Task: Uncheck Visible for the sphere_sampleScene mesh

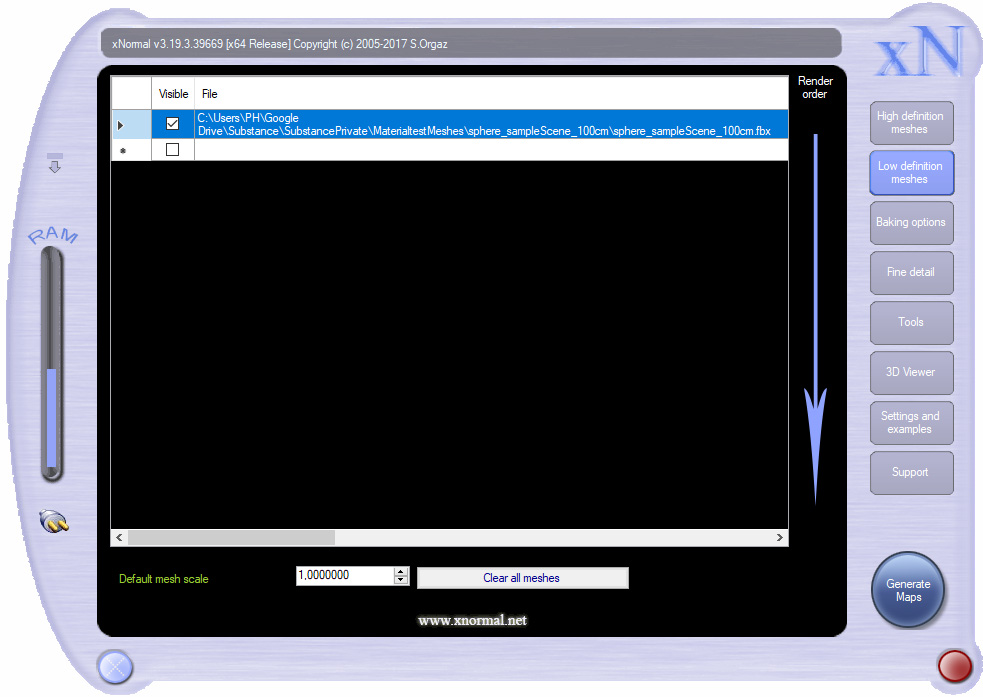Action: [173, 124]
